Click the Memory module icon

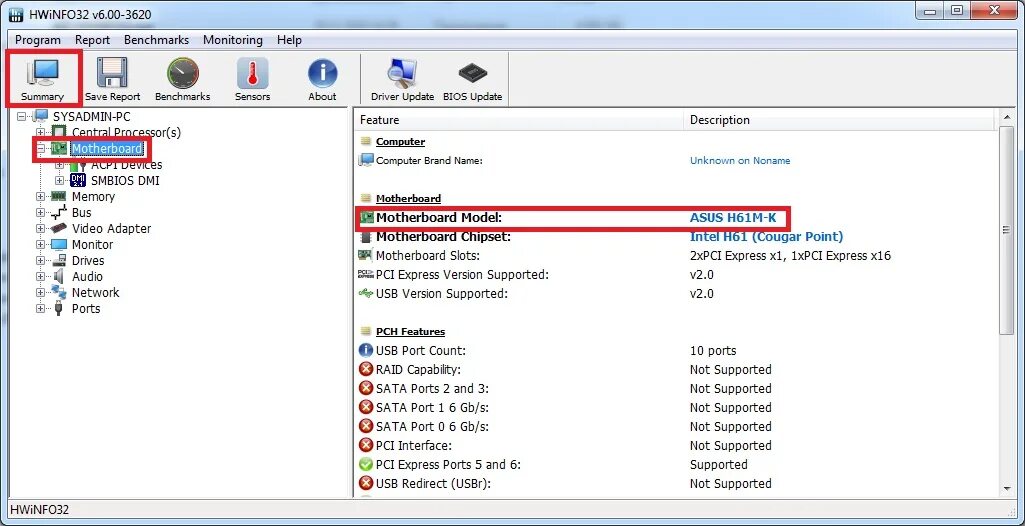(59, 196)
